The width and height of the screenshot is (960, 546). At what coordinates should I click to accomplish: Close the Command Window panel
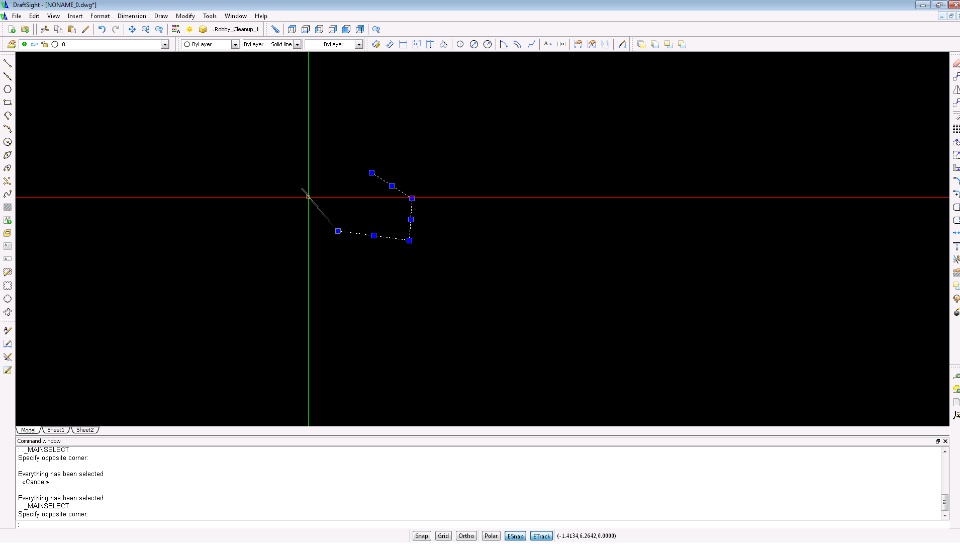(945, 441)
